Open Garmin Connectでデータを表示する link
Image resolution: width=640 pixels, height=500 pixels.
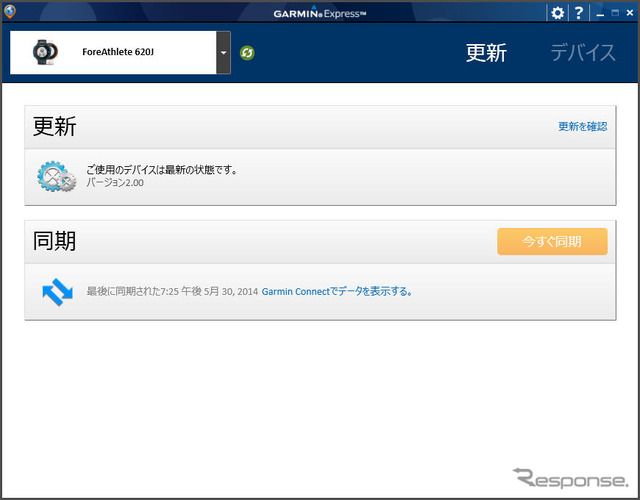point(337,291)
